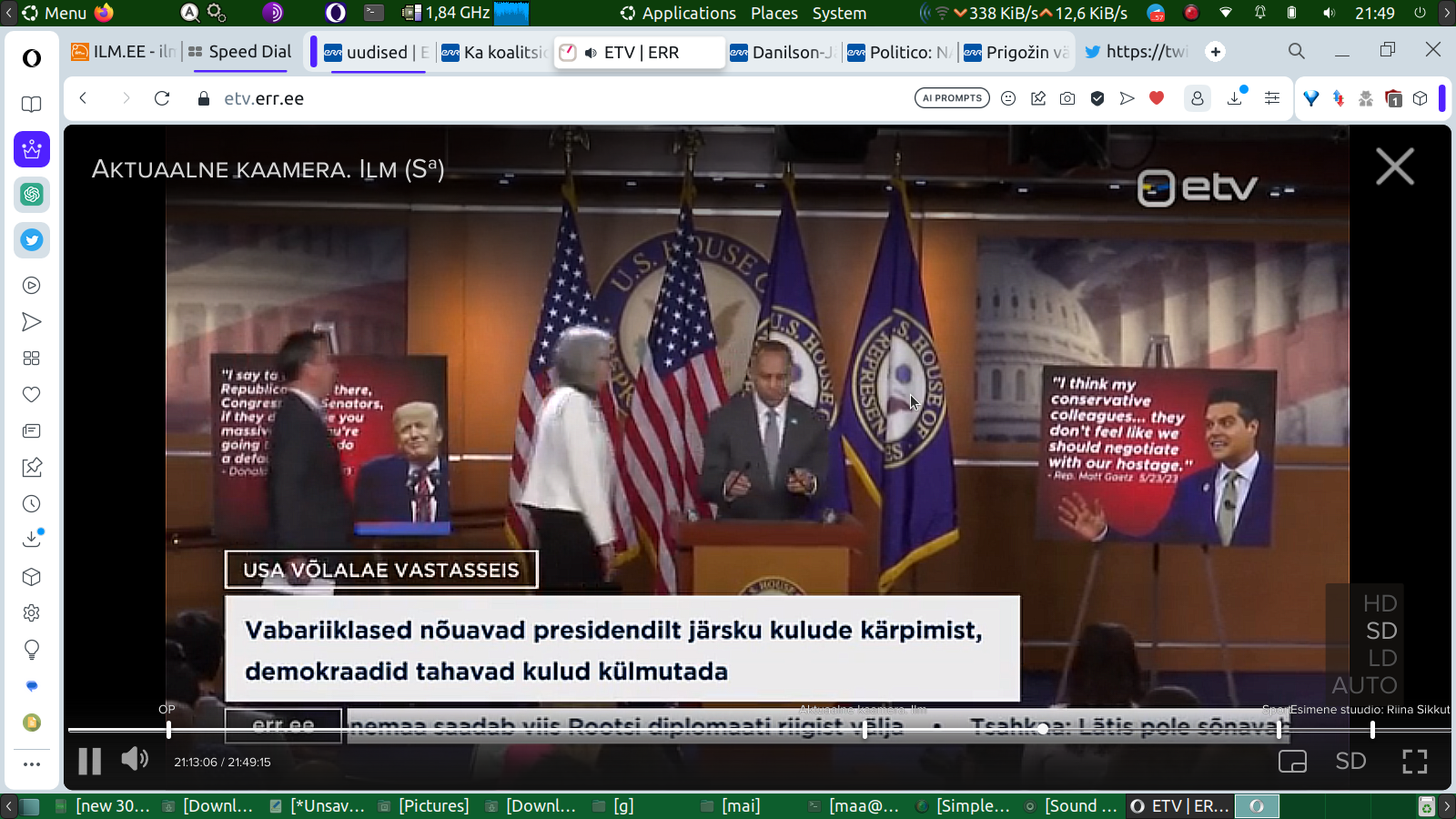Open the [Sound ... window in taskbar
This screenshot has height=819, width=1456.
click(x=1070, y=806)
